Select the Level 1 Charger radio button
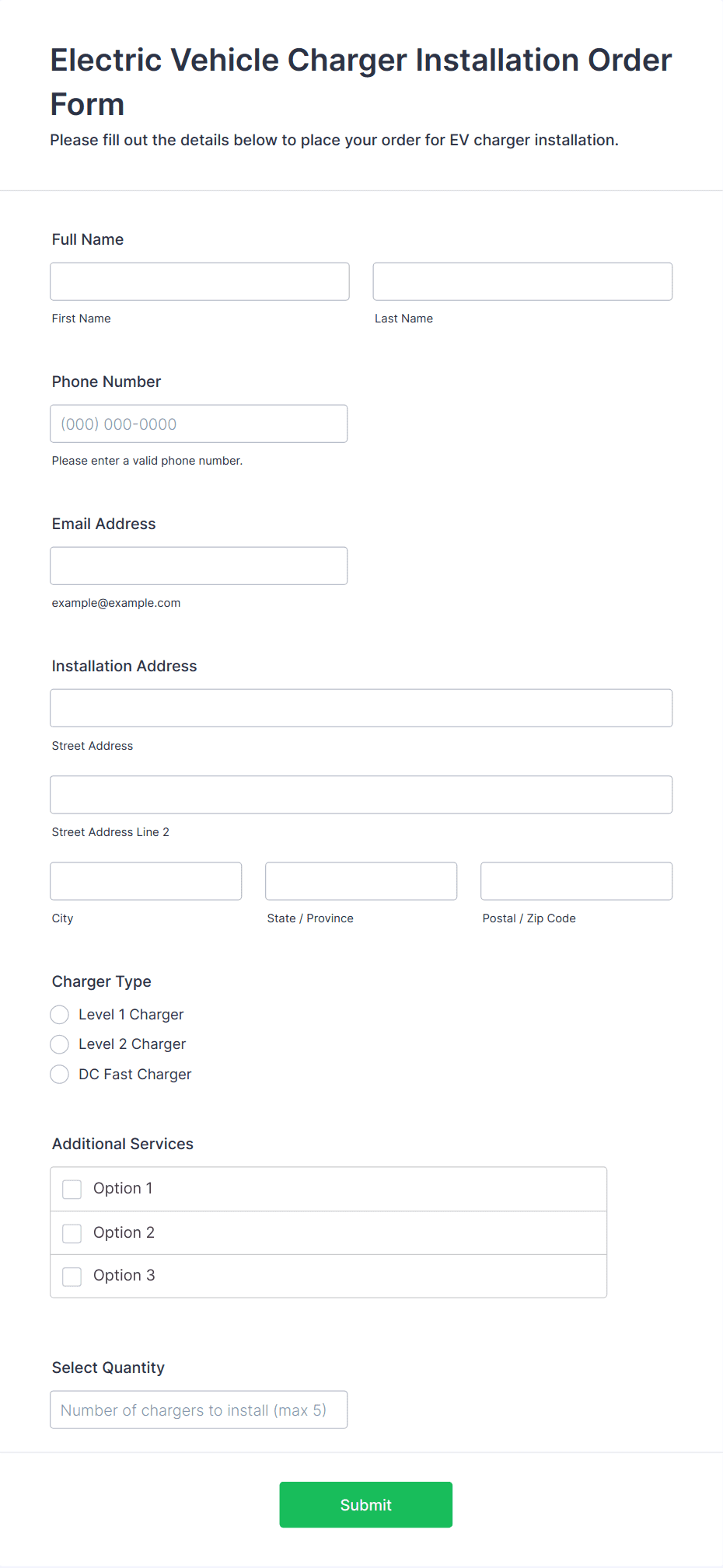Viewport: 723px width, 1568px height. pyautogui.click(x=60, y=1015)
